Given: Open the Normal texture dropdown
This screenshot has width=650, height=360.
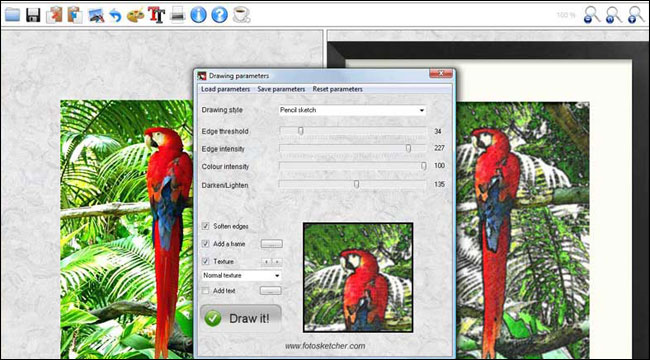Looking at the screenshot, I should click(241, 275).
